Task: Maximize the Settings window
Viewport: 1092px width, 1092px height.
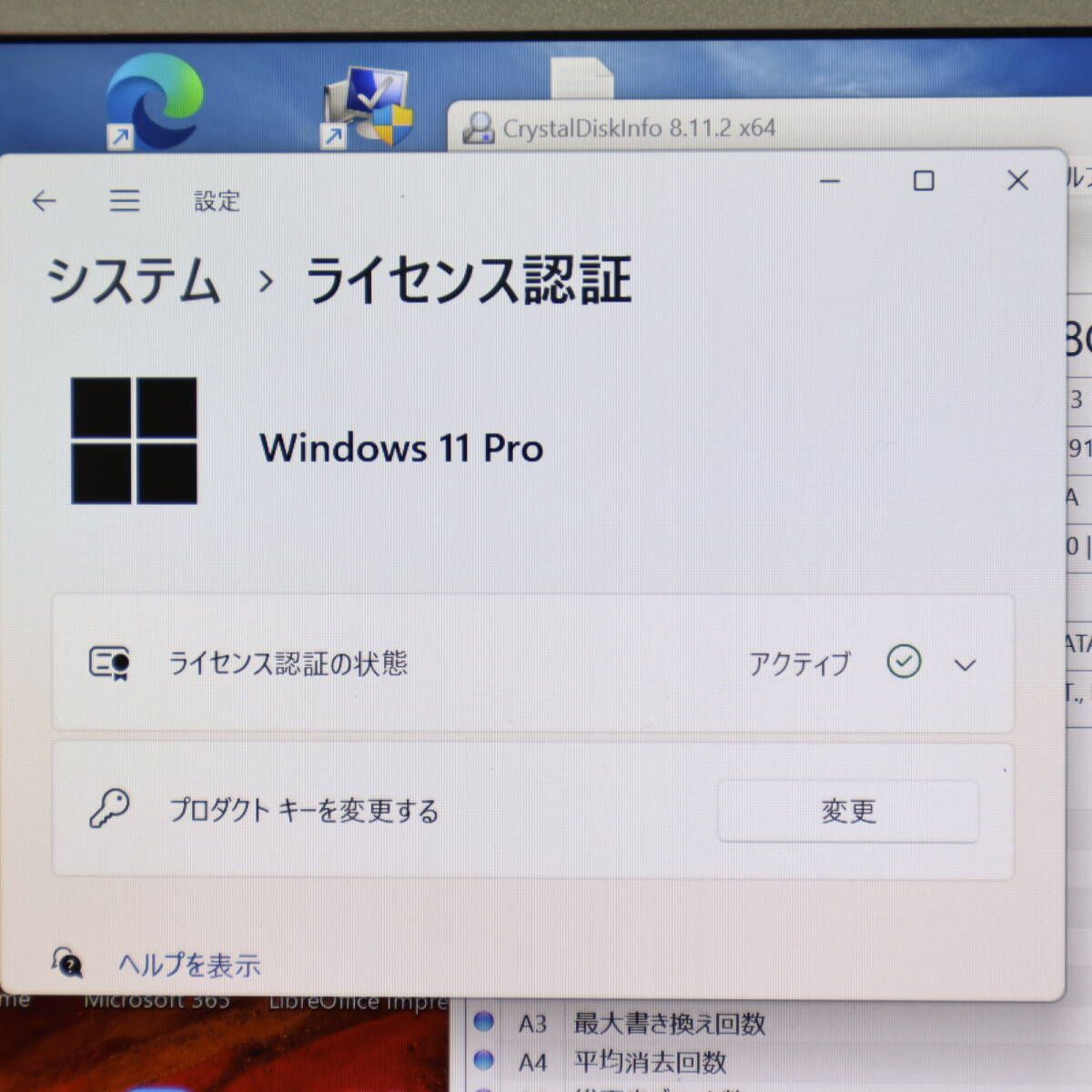Action: coord(924,181)
